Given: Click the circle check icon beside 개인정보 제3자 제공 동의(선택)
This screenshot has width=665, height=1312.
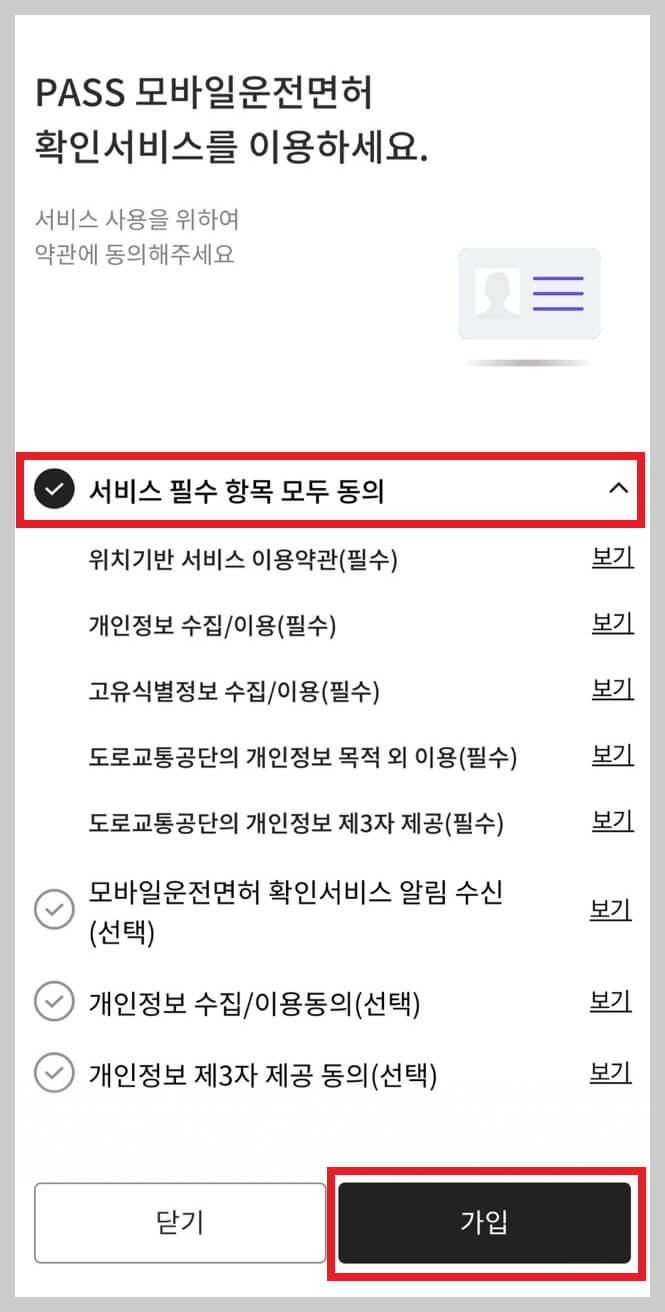Looking at the screenshot, I should tap(55, 1073).
